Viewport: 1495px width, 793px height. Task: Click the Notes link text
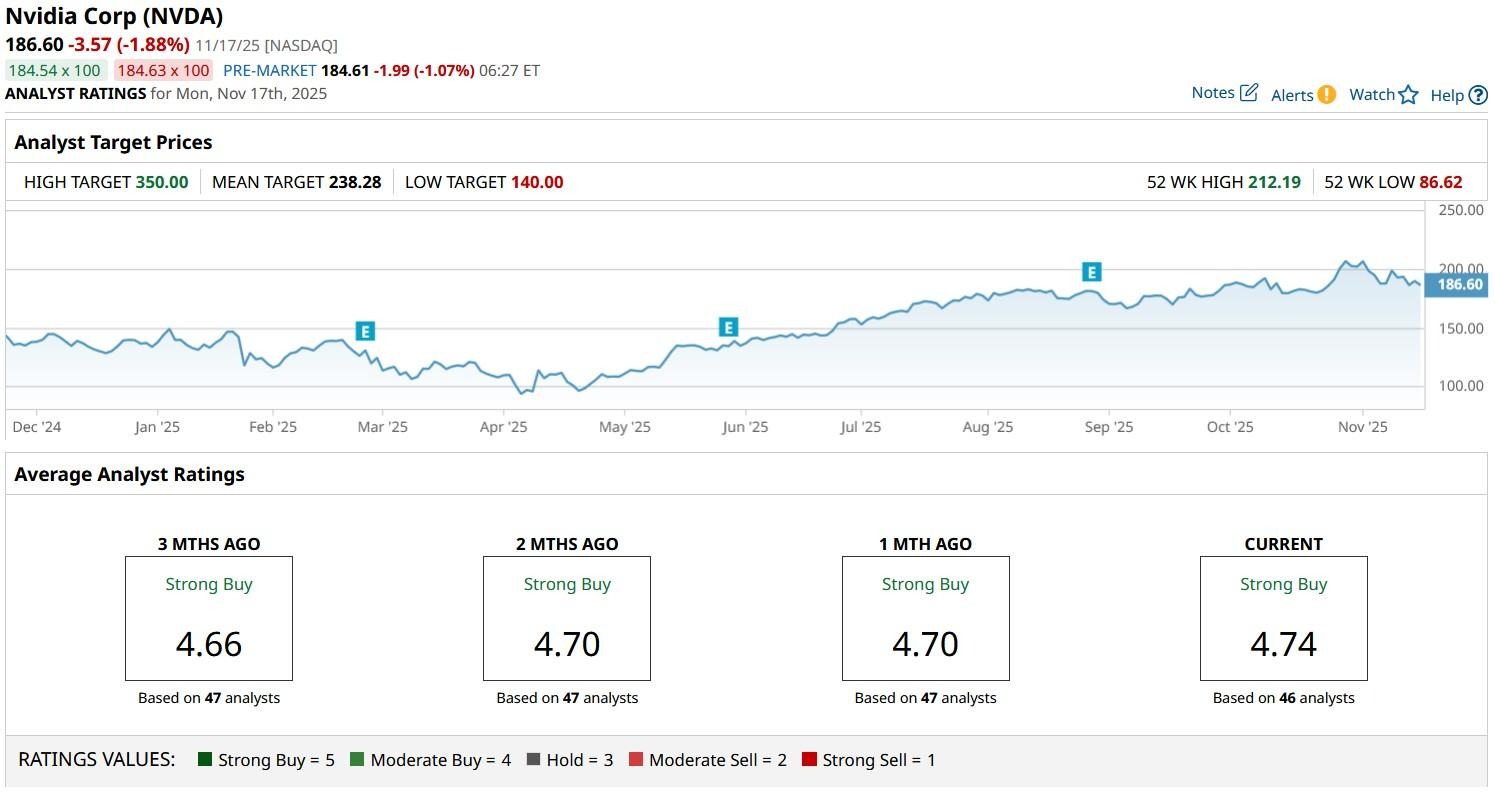1213,93
